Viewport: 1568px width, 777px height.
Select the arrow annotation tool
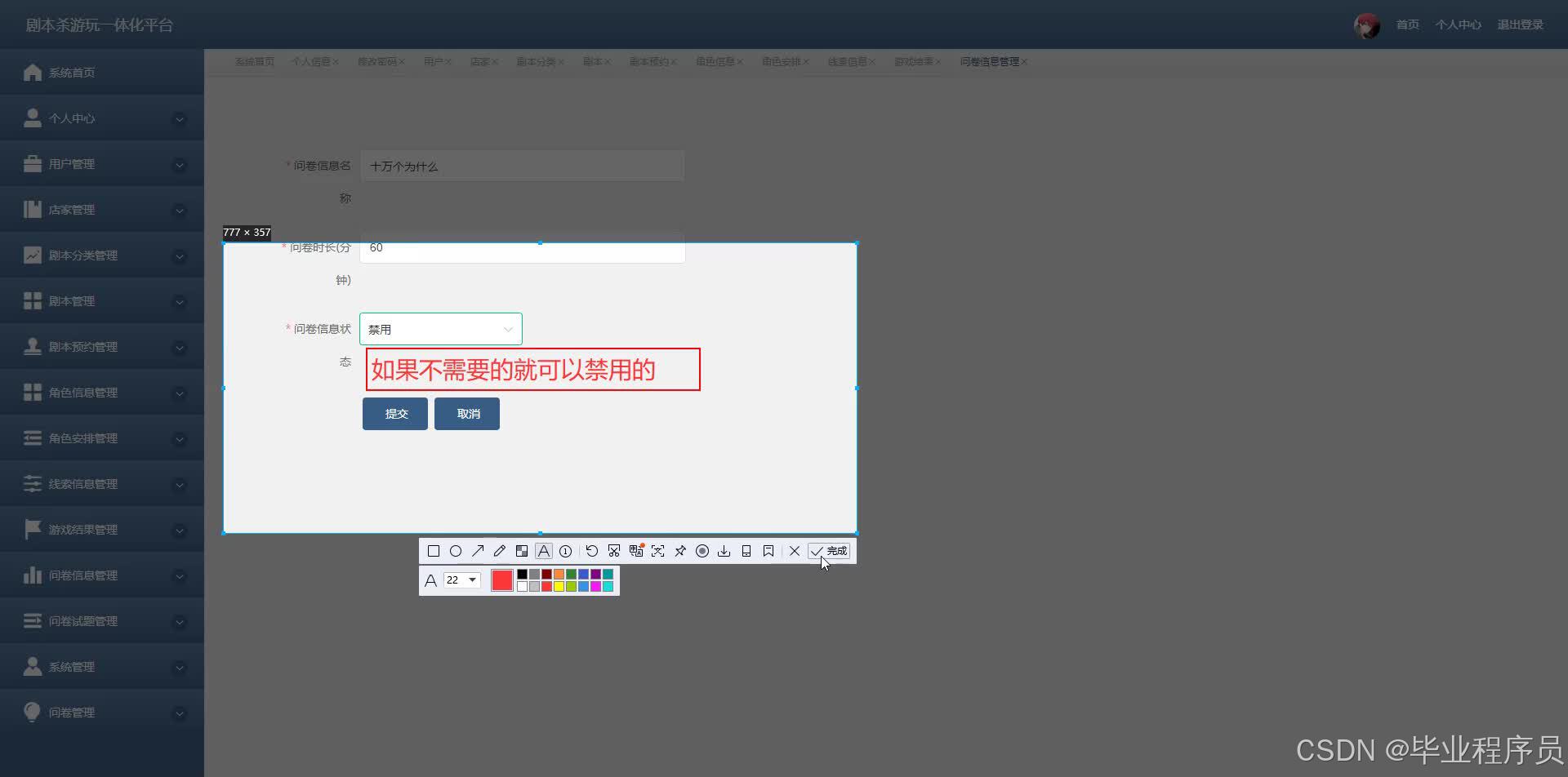pos(478,551)
